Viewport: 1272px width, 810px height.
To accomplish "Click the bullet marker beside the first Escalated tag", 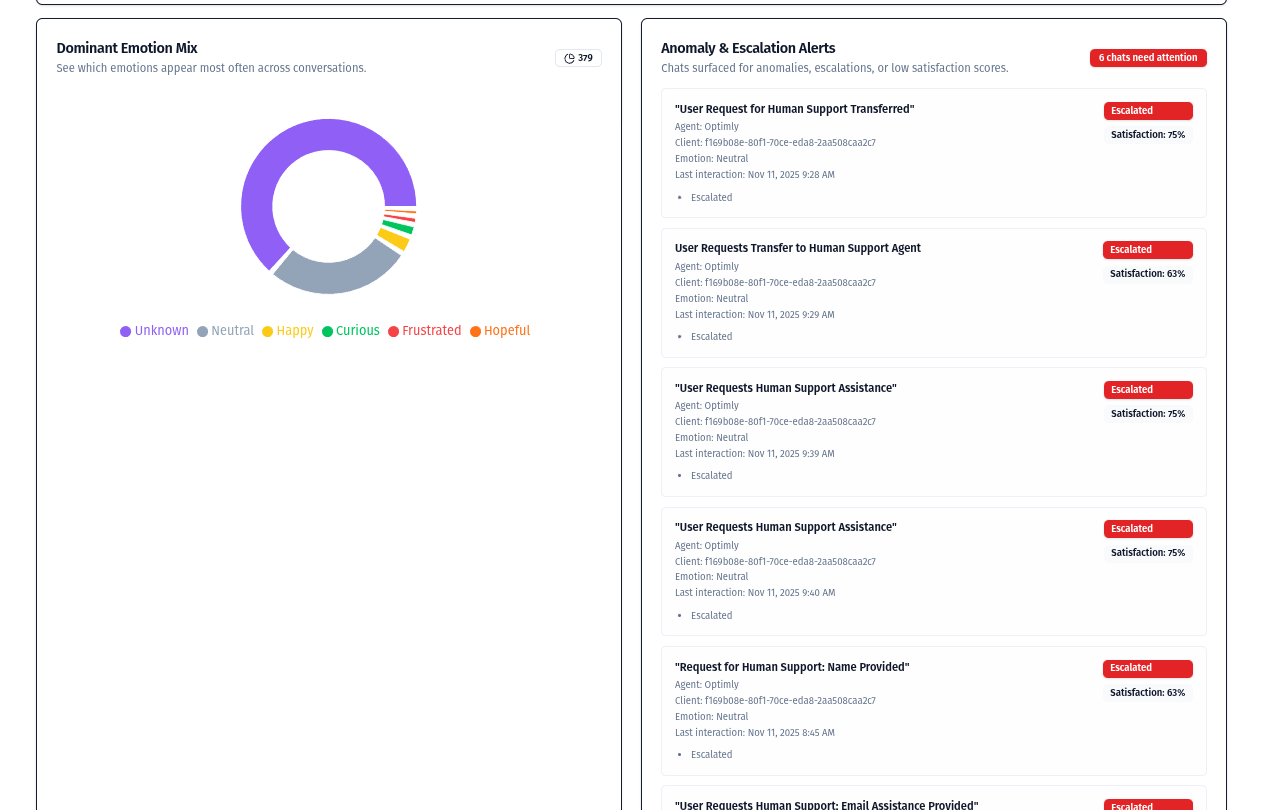I will coord(679,197).
